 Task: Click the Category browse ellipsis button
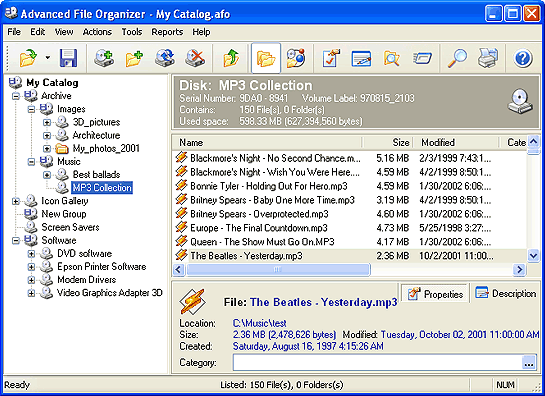click(x=529, y=363)
